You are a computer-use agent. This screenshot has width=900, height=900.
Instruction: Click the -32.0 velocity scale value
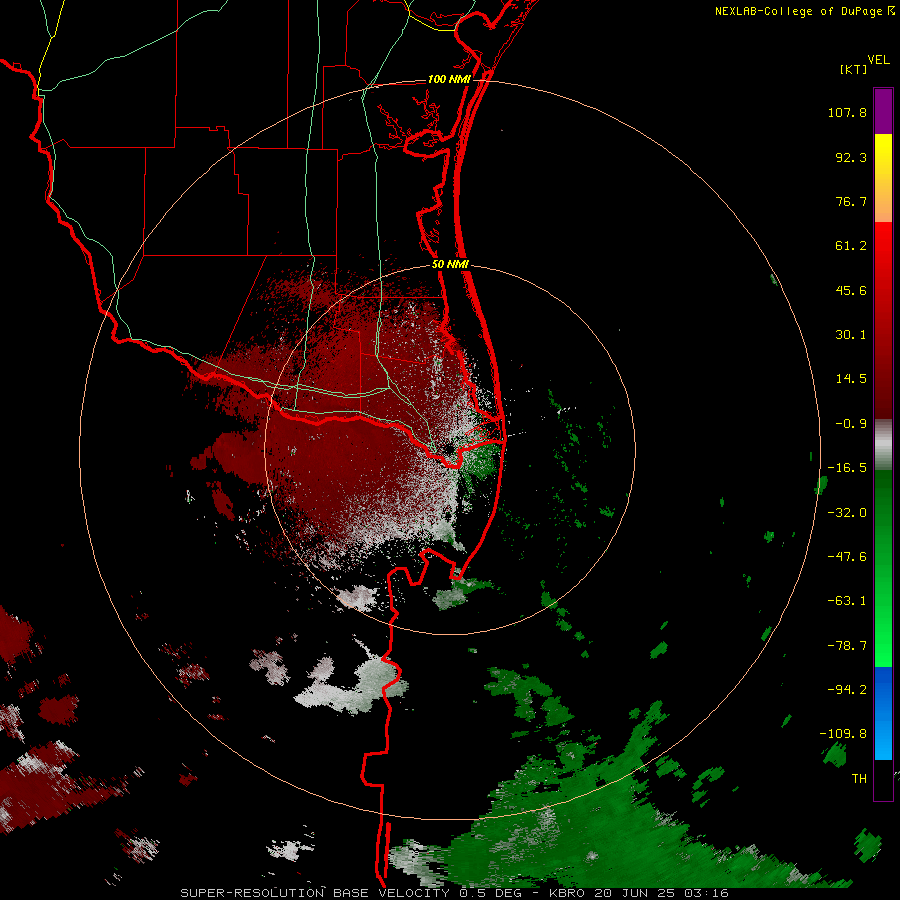pyautogui.click(x=847, y=513)
